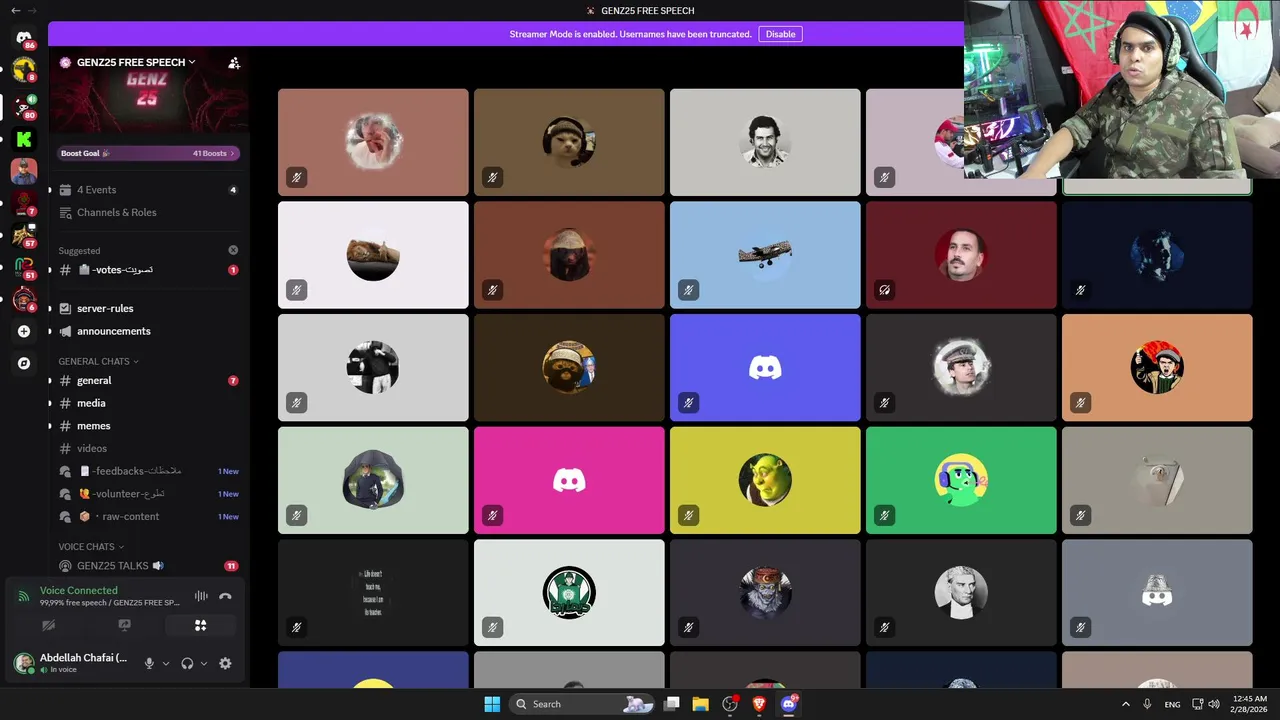Open the memes channel
The width and height of the screenshot is (1280, 720).
tap(148, 426)
